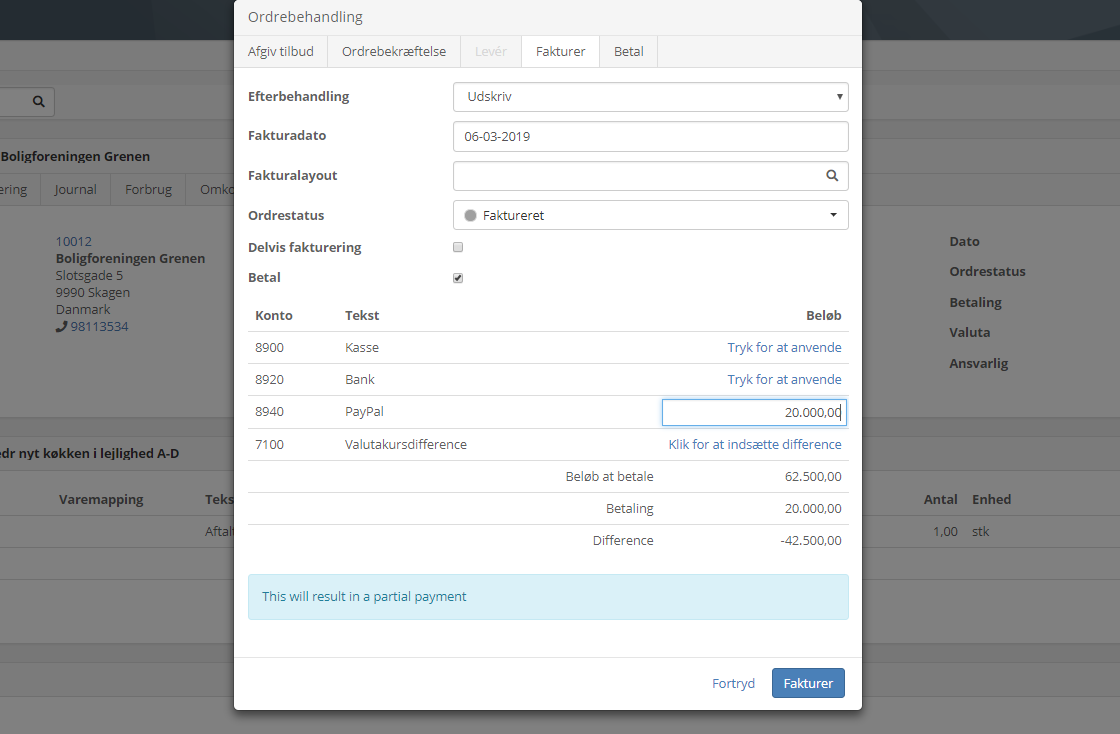
Task: Click 'Tryk for at anvende' for Kasse
Action: (x=784, y=348)
